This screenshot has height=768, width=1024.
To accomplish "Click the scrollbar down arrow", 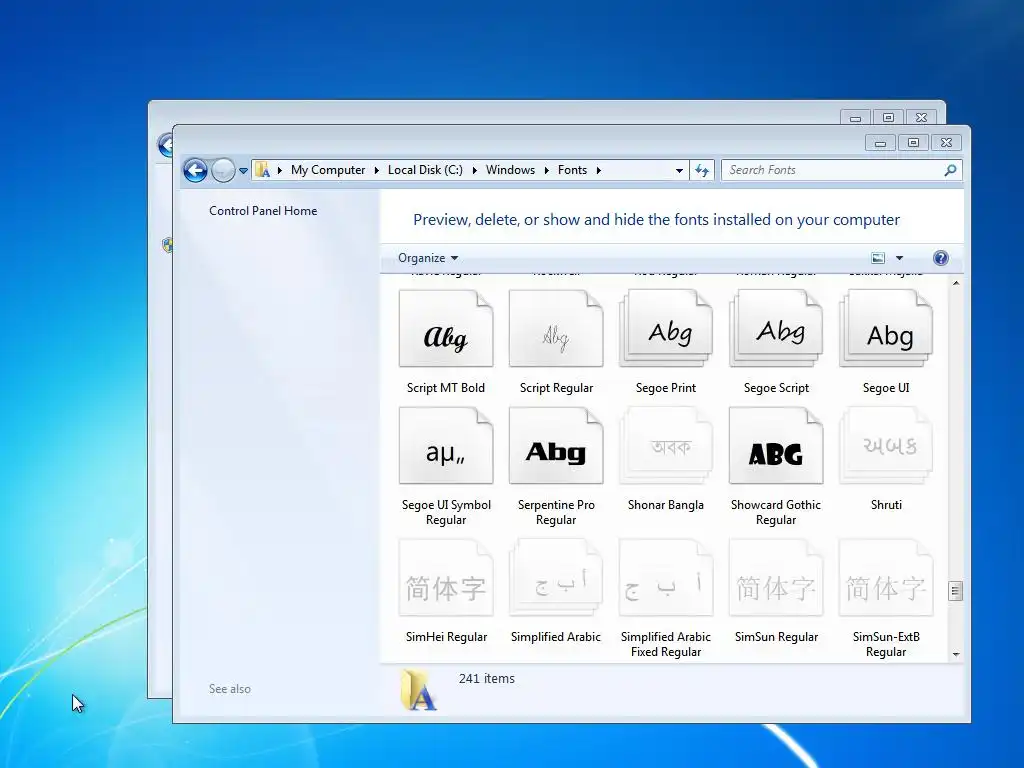I will coord(956,654).
